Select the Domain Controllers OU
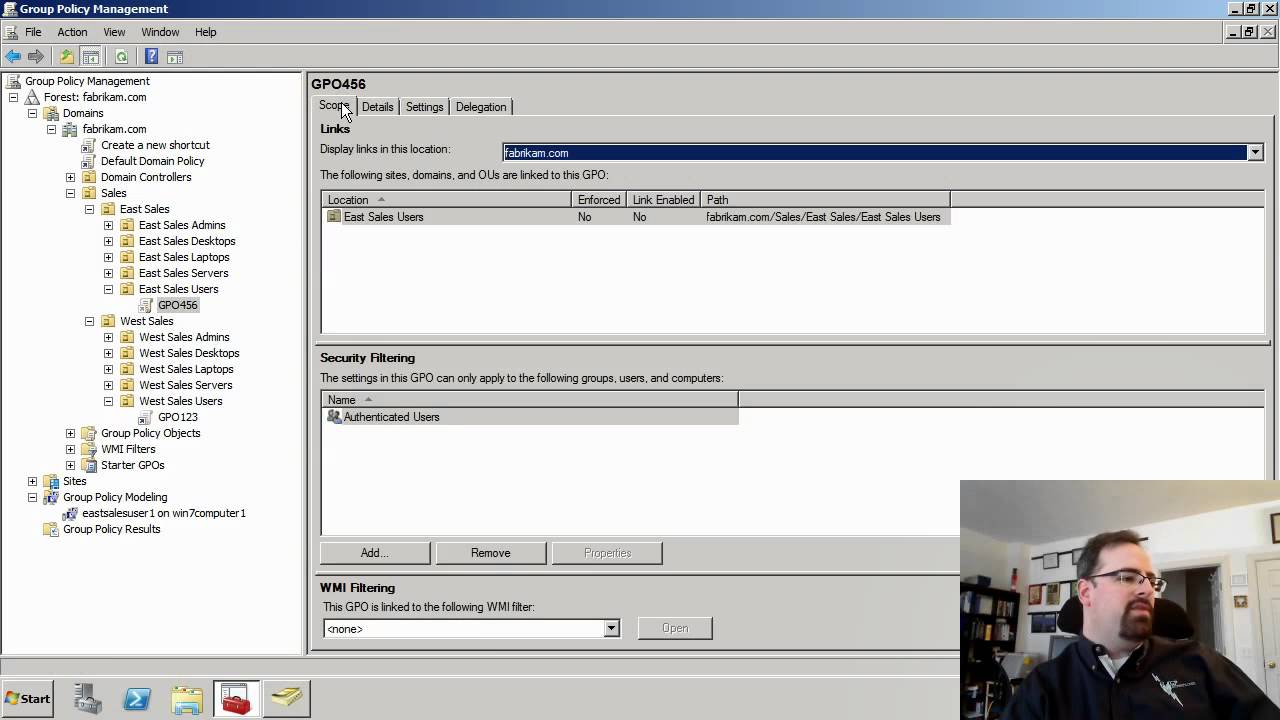The width and height of the screenshot is (1280, 720). [146, 177]
